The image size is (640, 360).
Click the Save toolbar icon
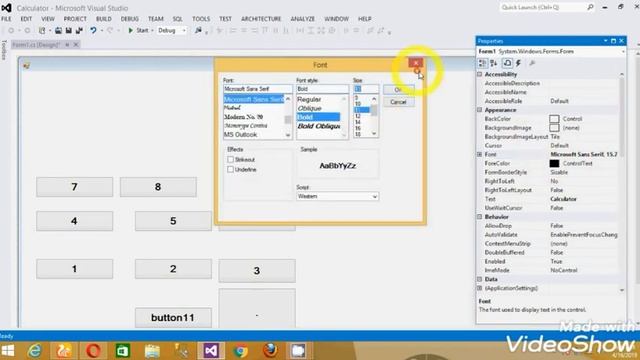[69, 30]
